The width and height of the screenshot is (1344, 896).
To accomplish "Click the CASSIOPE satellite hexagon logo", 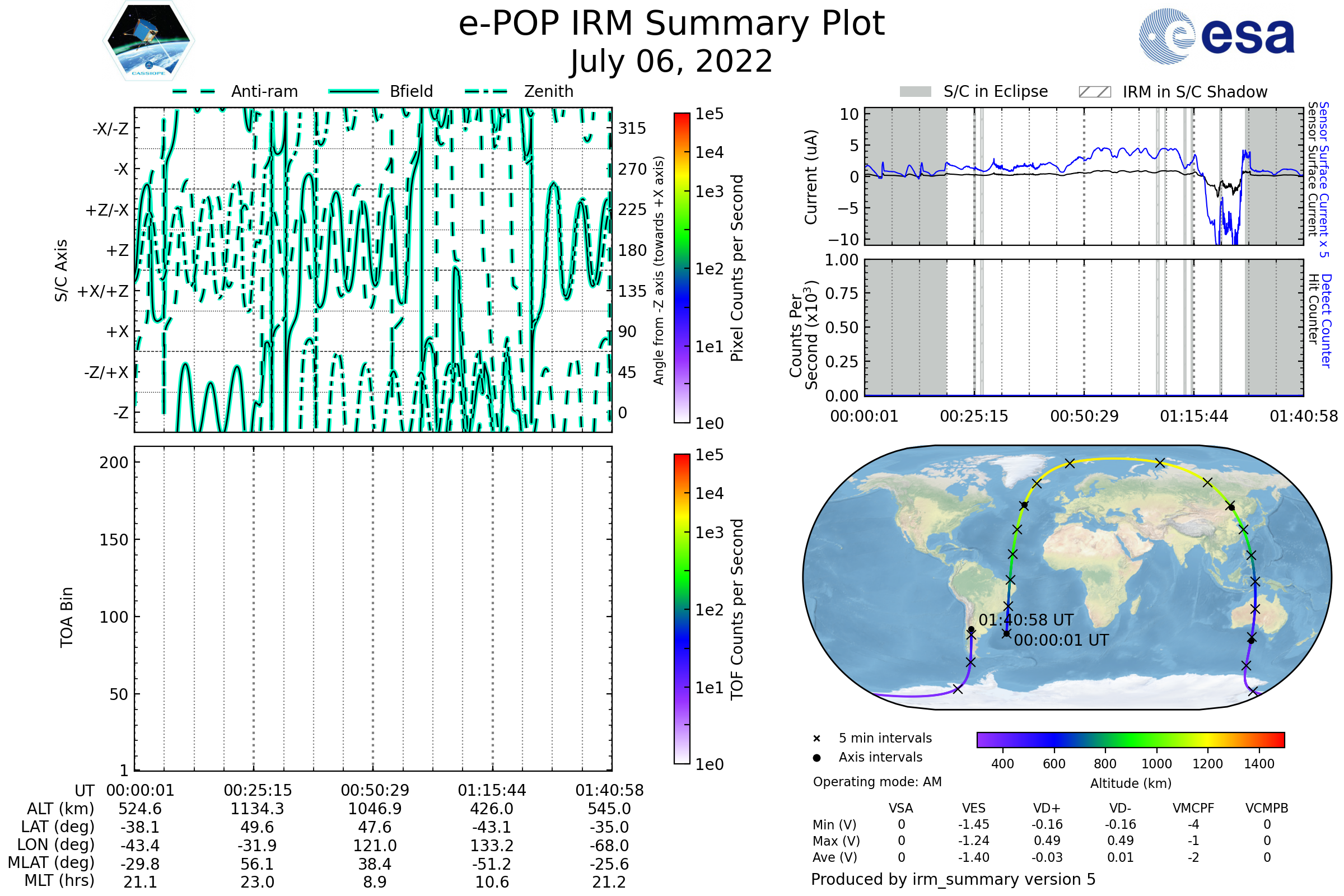I will coord(148,41).
